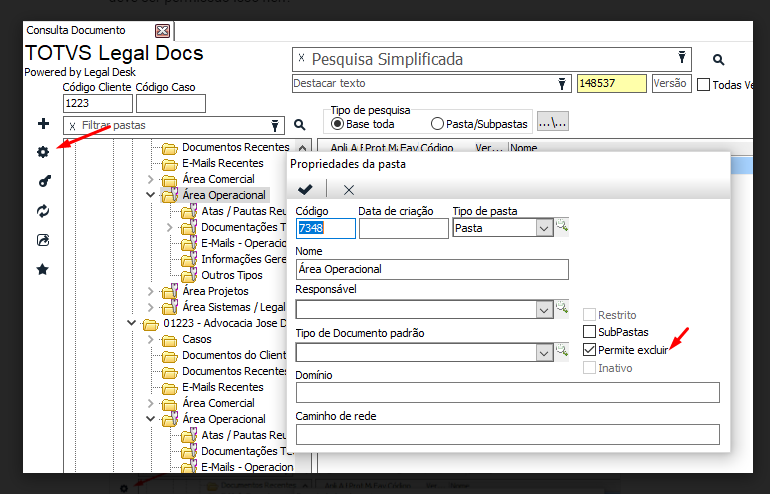Select Pasta/Subpastas radio button

pos(437,124)
